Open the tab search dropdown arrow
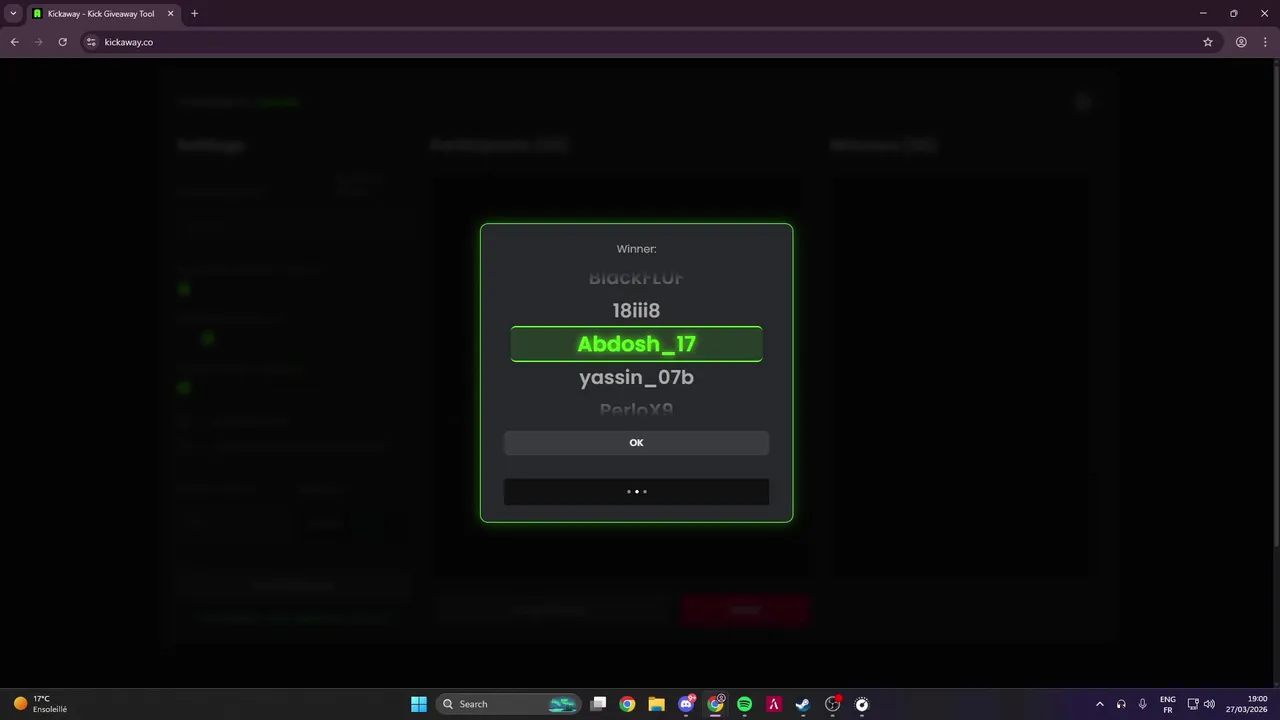Image resolution: width=1280 pixels, height=720 pixels. coord(13,14)
